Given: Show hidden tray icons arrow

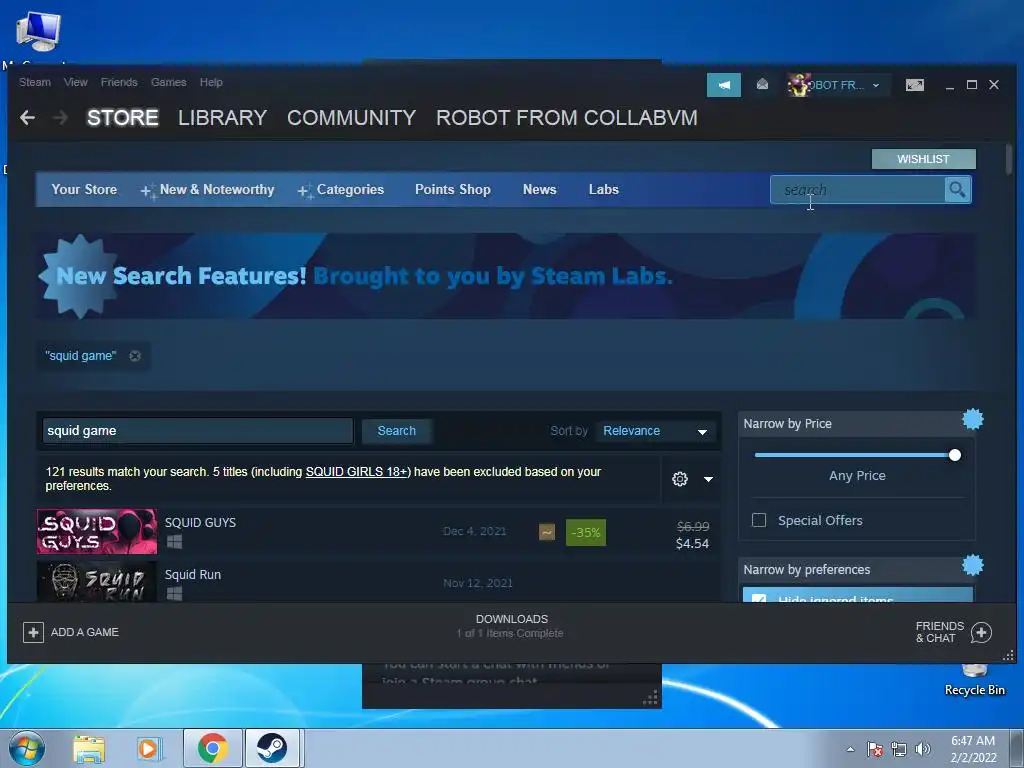Looking at the screenshot, I should coord(850,749).
